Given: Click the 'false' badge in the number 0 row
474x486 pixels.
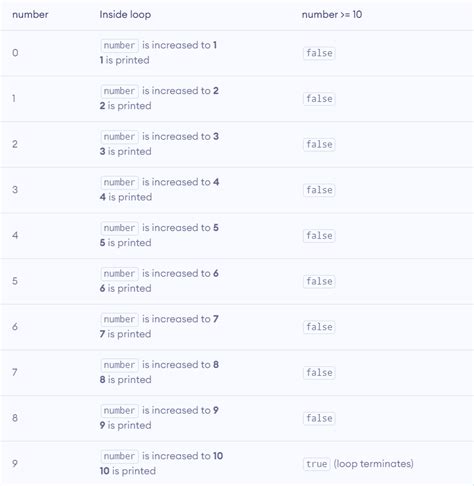Looking at the screenshot, I should click(x=319, y=53).
